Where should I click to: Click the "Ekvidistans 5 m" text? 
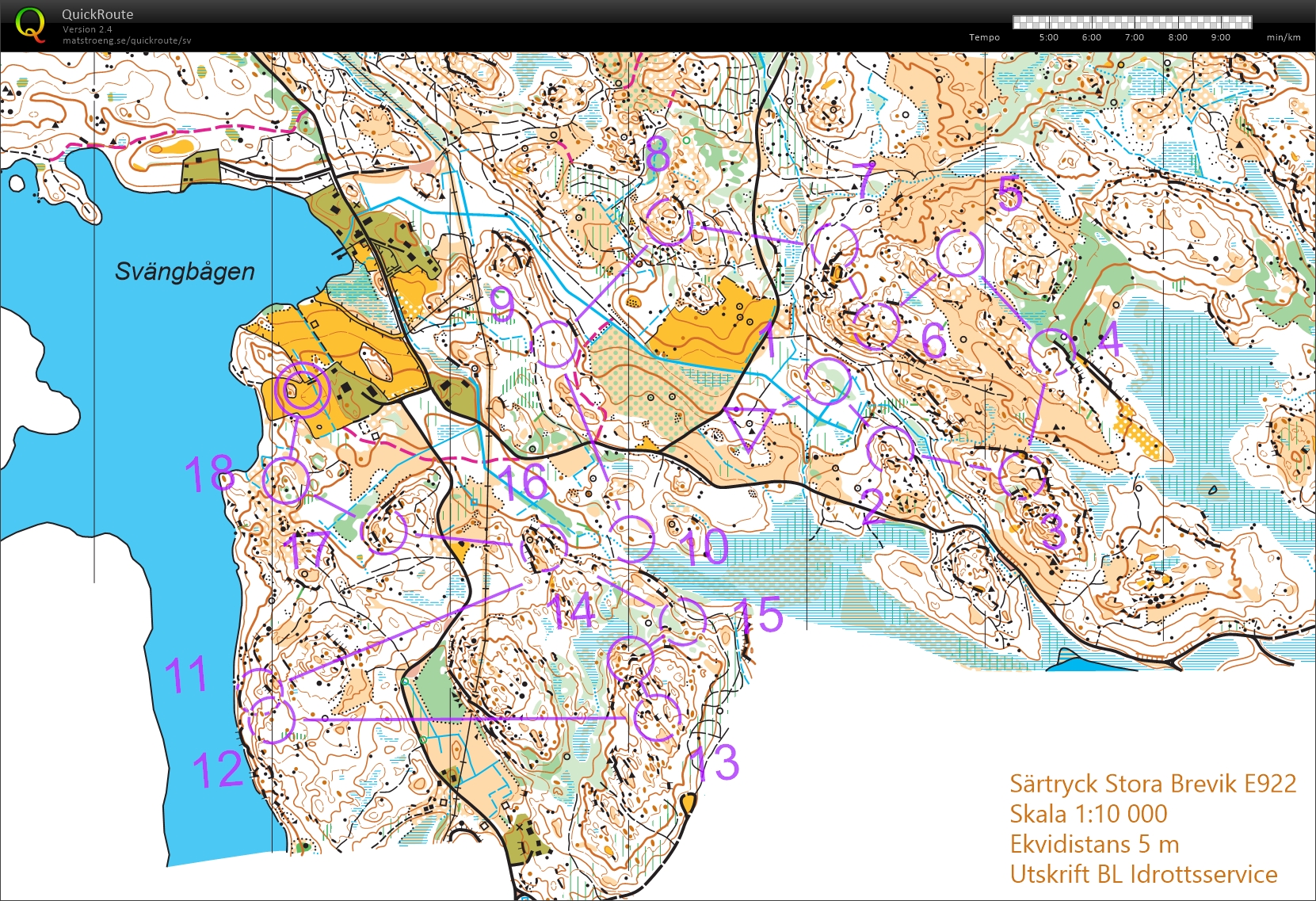pyautogui.click(x=1094, y=844)
